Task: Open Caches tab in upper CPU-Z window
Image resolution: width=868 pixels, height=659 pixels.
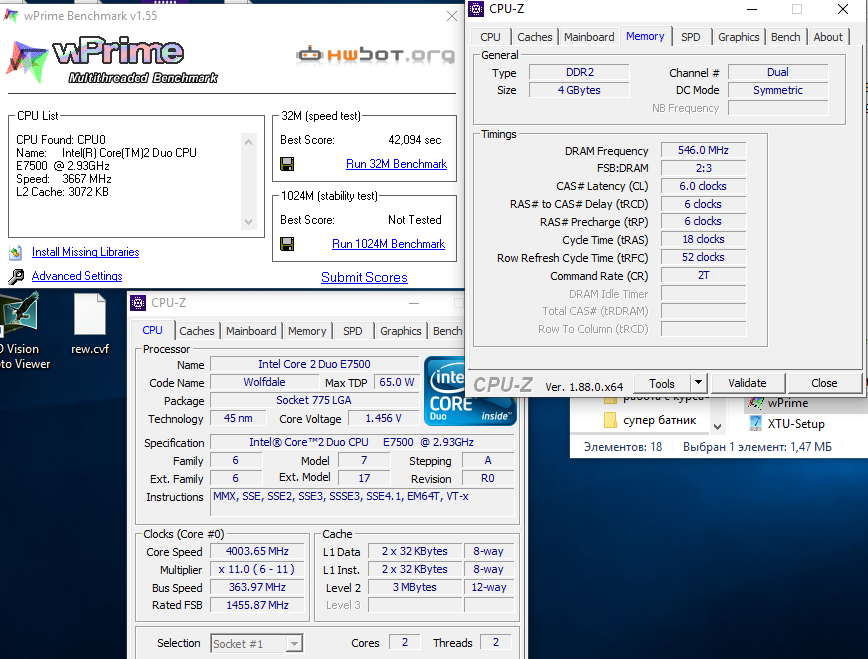Action: pyautogui.click(x=535, y=37)
